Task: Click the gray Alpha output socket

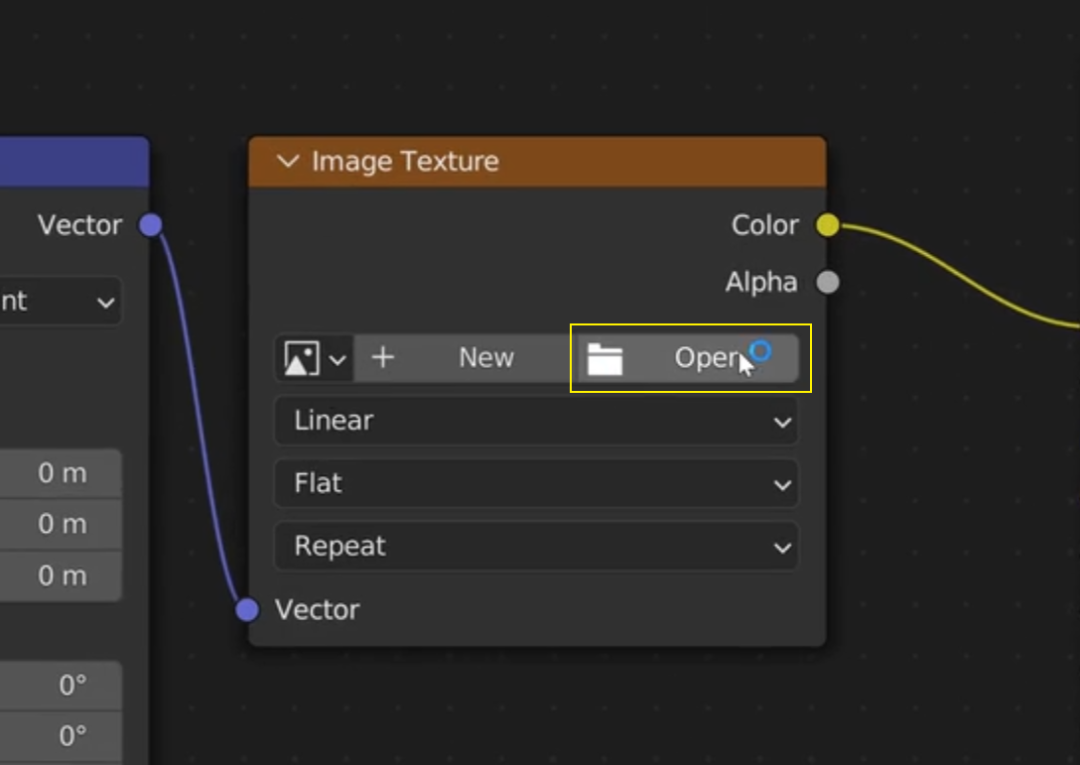Action: [x=827, y=282]
